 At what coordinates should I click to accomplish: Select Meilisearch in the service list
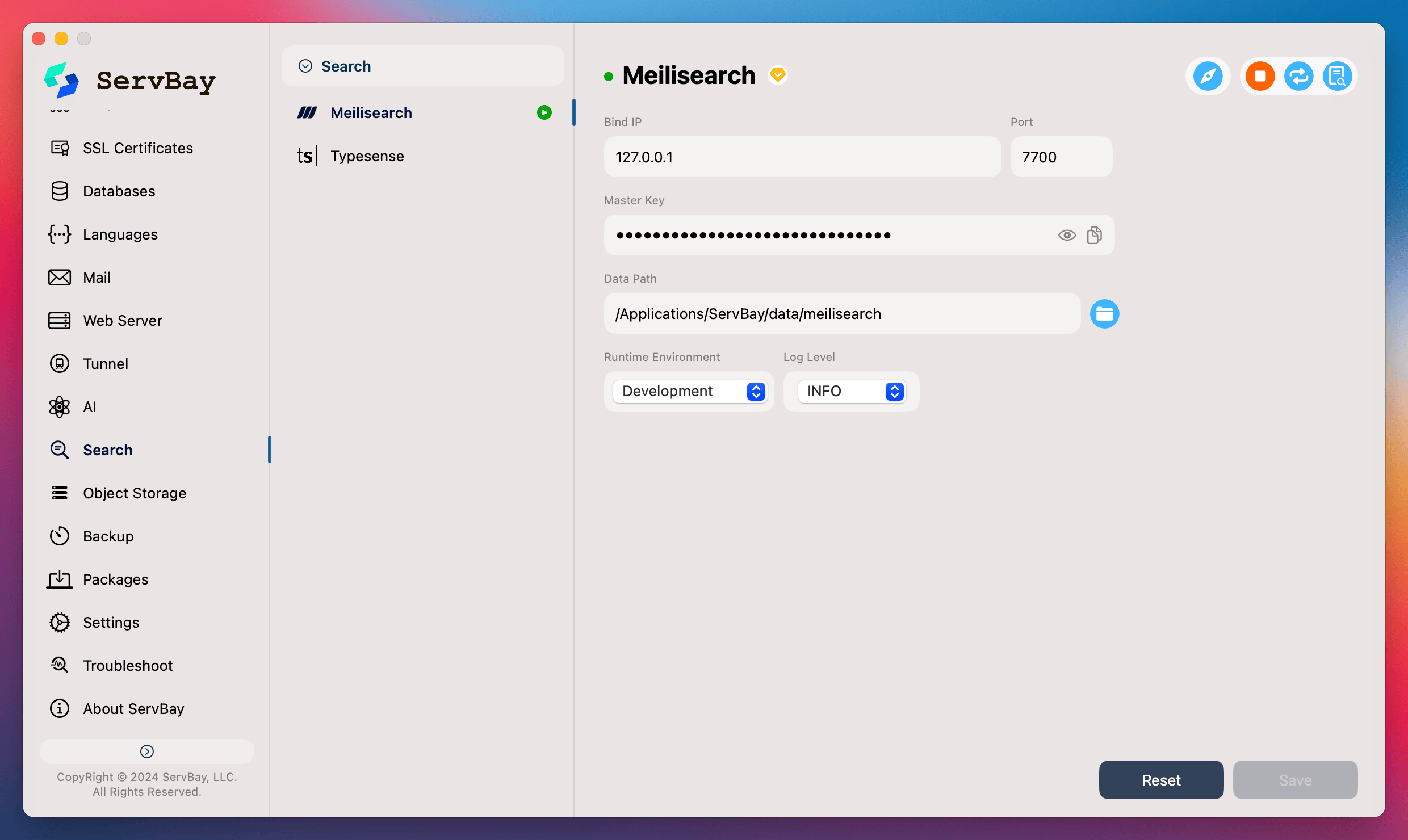pos(423,113)
